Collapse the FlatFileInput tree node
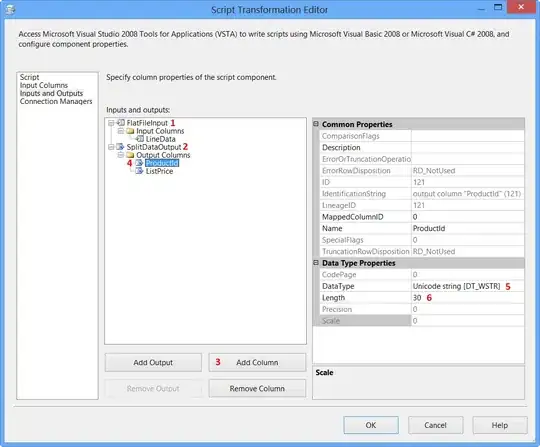Image resolution: width=540 pixels, height=447 pixels. coord(111,123)
